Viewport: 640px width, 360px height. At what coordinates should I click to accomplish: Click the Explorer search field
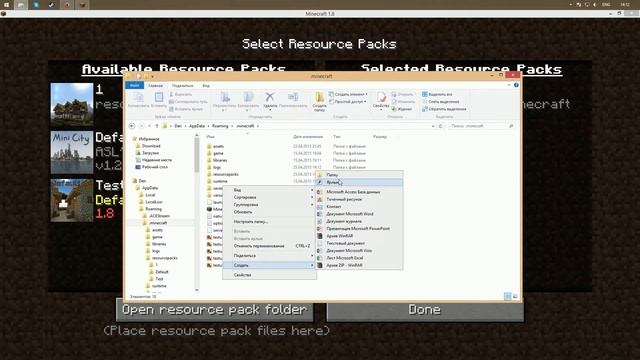(482, 126)
